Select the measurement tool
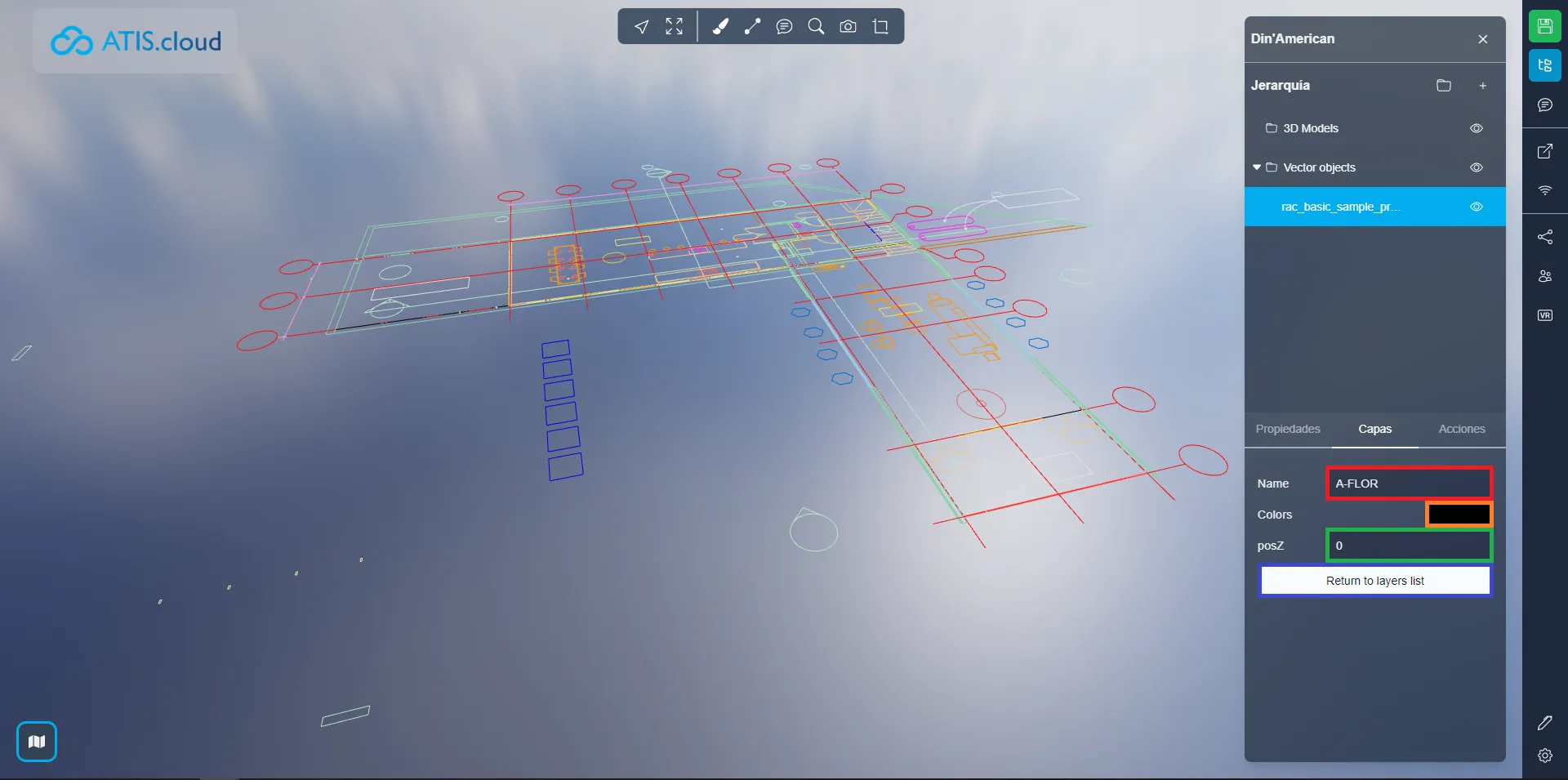The height and width of the screenshot is (780, 1568). (x=752, y=26)
